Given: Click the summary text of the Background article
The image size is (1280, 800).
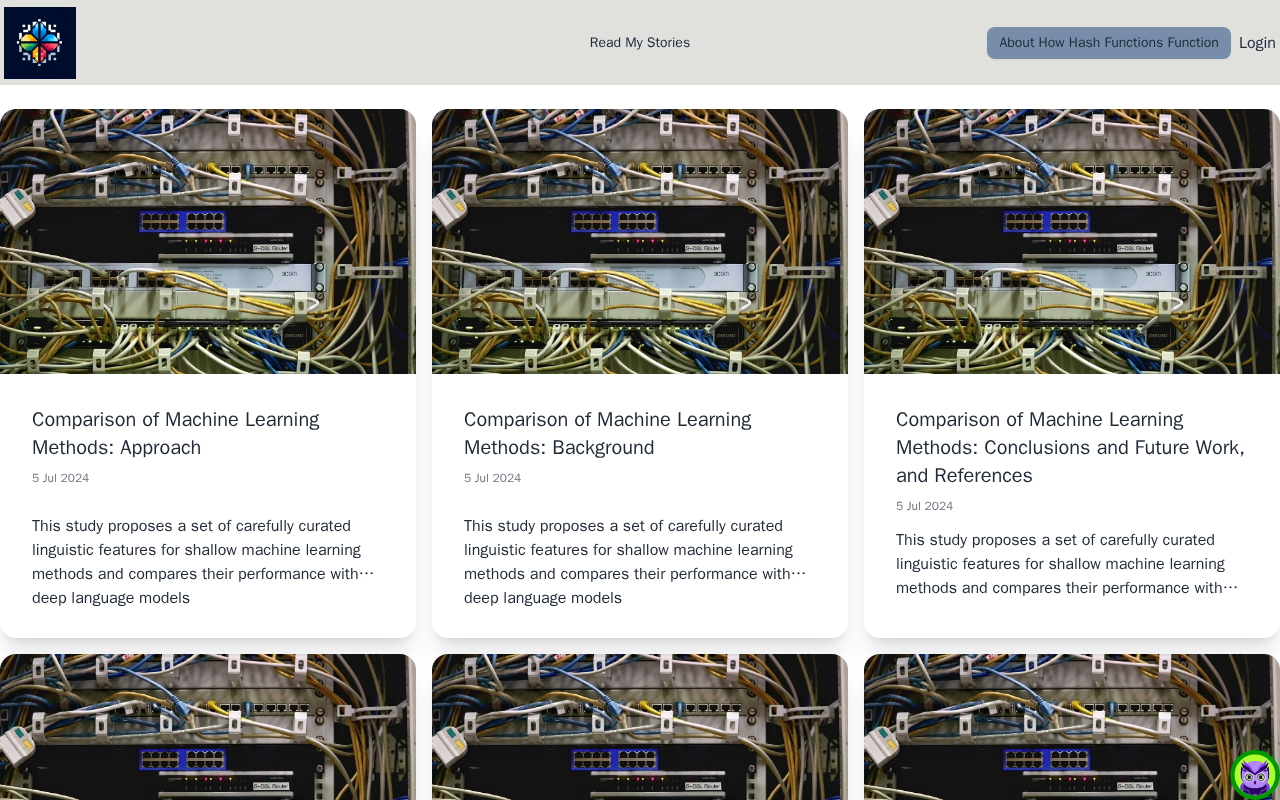Looking at the screenshot, I should click(635, 562).
